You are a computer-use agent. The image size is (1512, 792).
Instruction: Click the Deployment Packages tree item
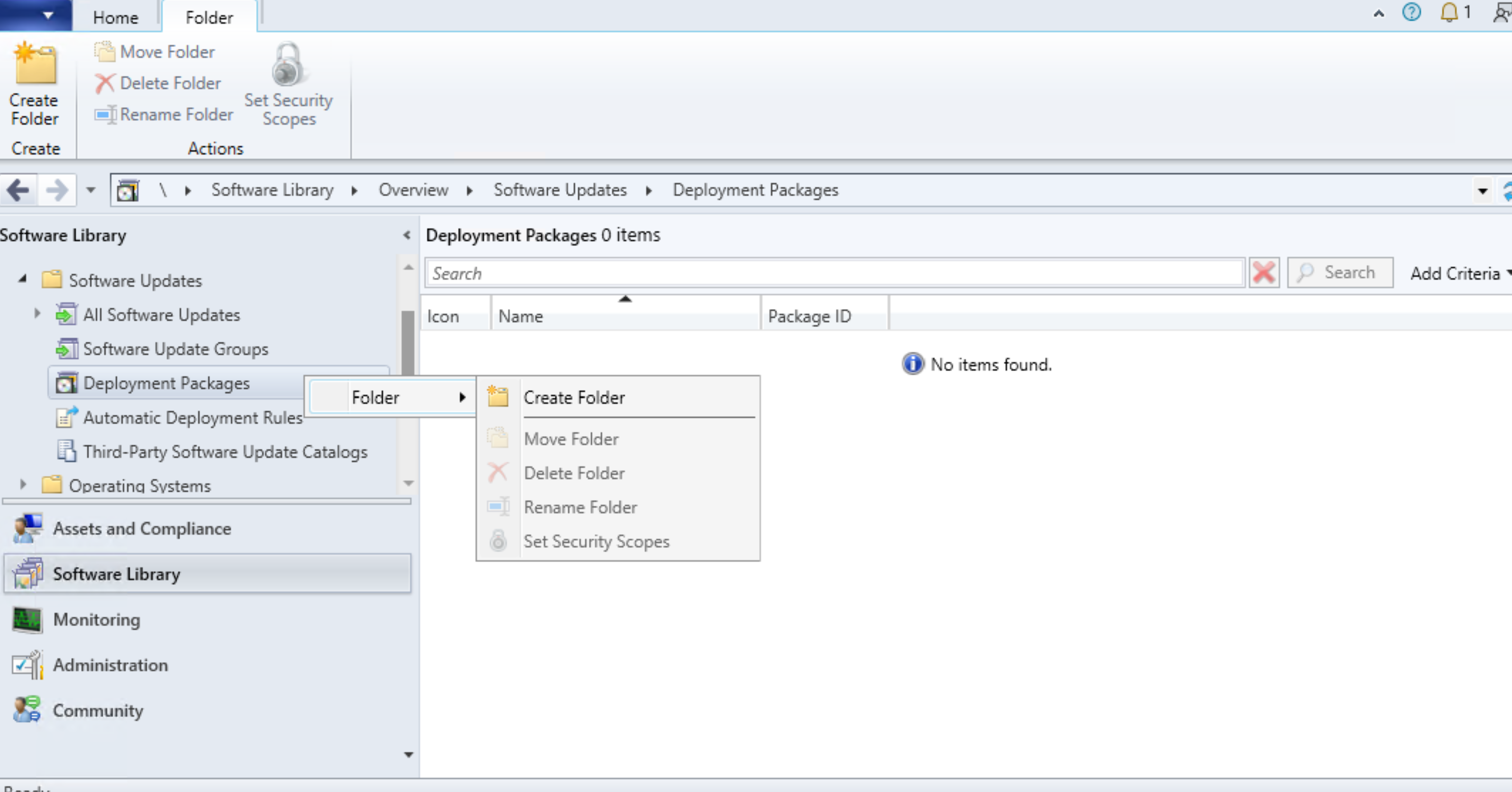[x=166, y=383]
